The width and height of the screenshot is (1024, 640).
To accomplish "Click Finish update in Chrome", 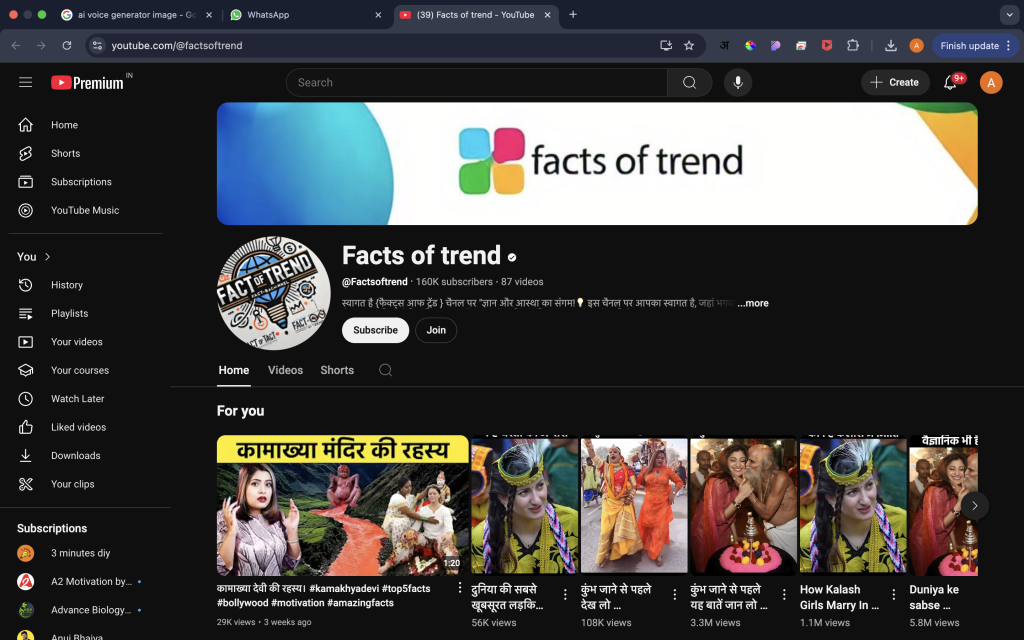I will tap(976, 45).
